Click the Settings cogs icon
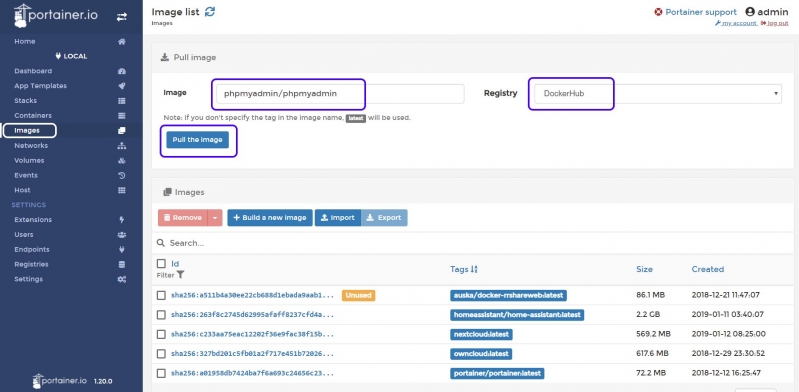The image size is (799, 392). (122, 279)
